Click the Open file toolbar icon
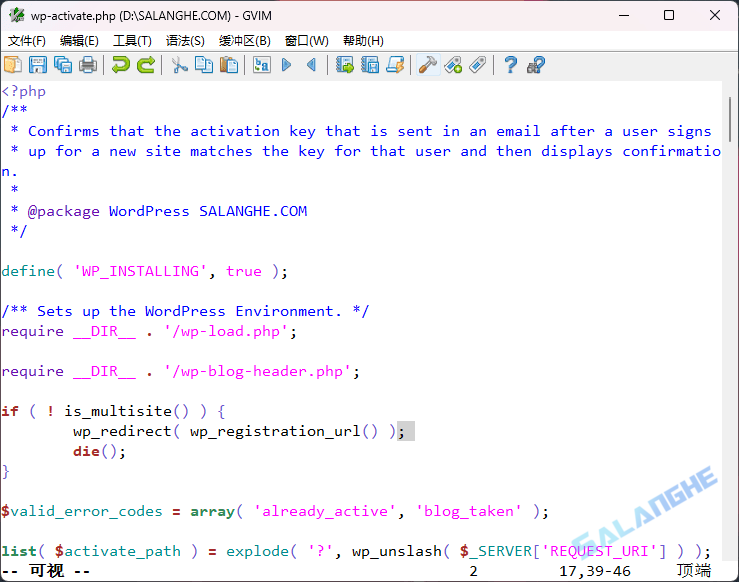The width and height of the screenshot is (739, 582). click(13, 65)
